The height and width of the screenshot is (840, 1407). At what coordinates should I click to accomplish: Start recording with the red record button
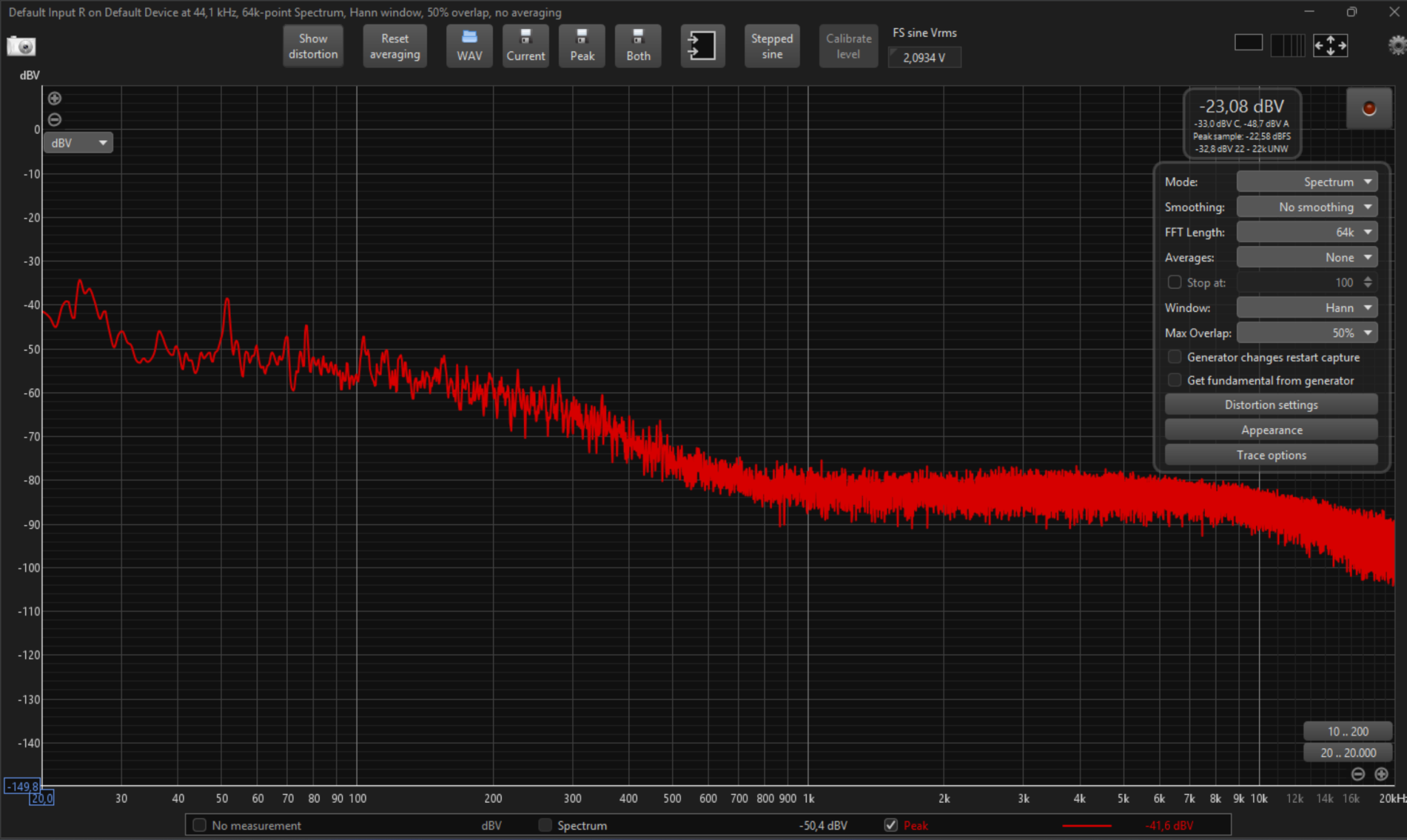coord(1369,109)
